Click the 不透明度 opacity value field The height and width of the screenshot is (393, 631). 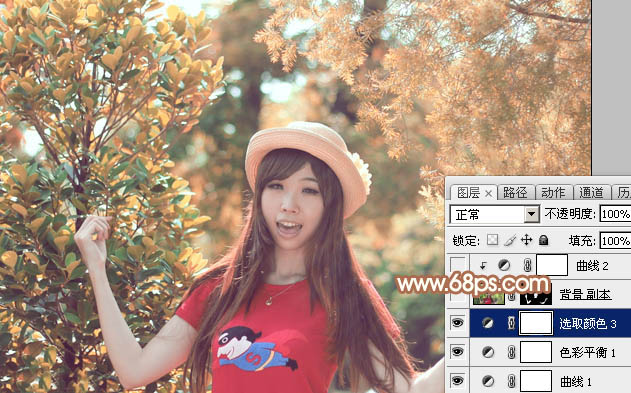point(615,214)
